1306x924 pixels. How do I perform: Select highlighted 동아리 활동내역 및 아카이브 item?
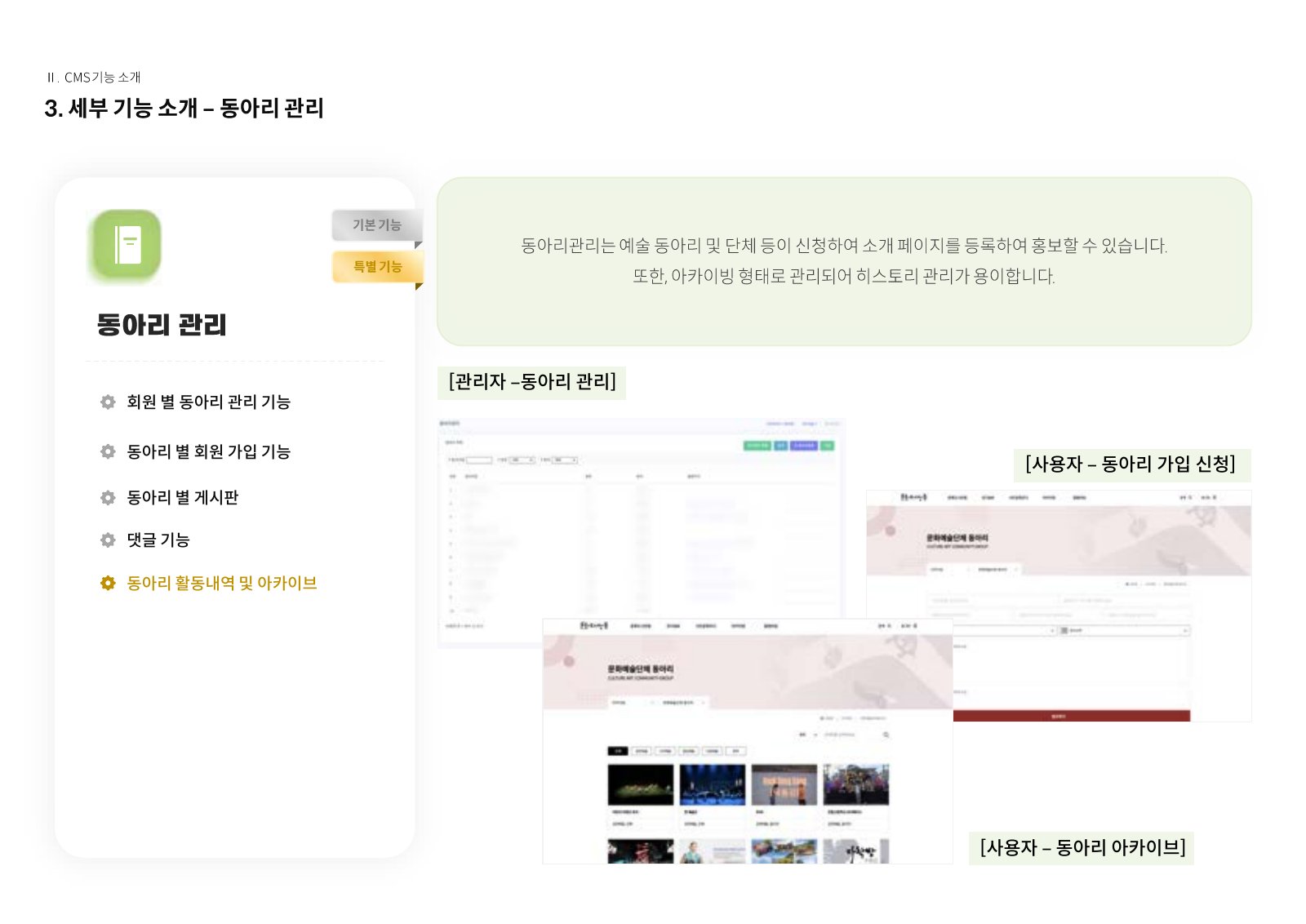[221, 583]
